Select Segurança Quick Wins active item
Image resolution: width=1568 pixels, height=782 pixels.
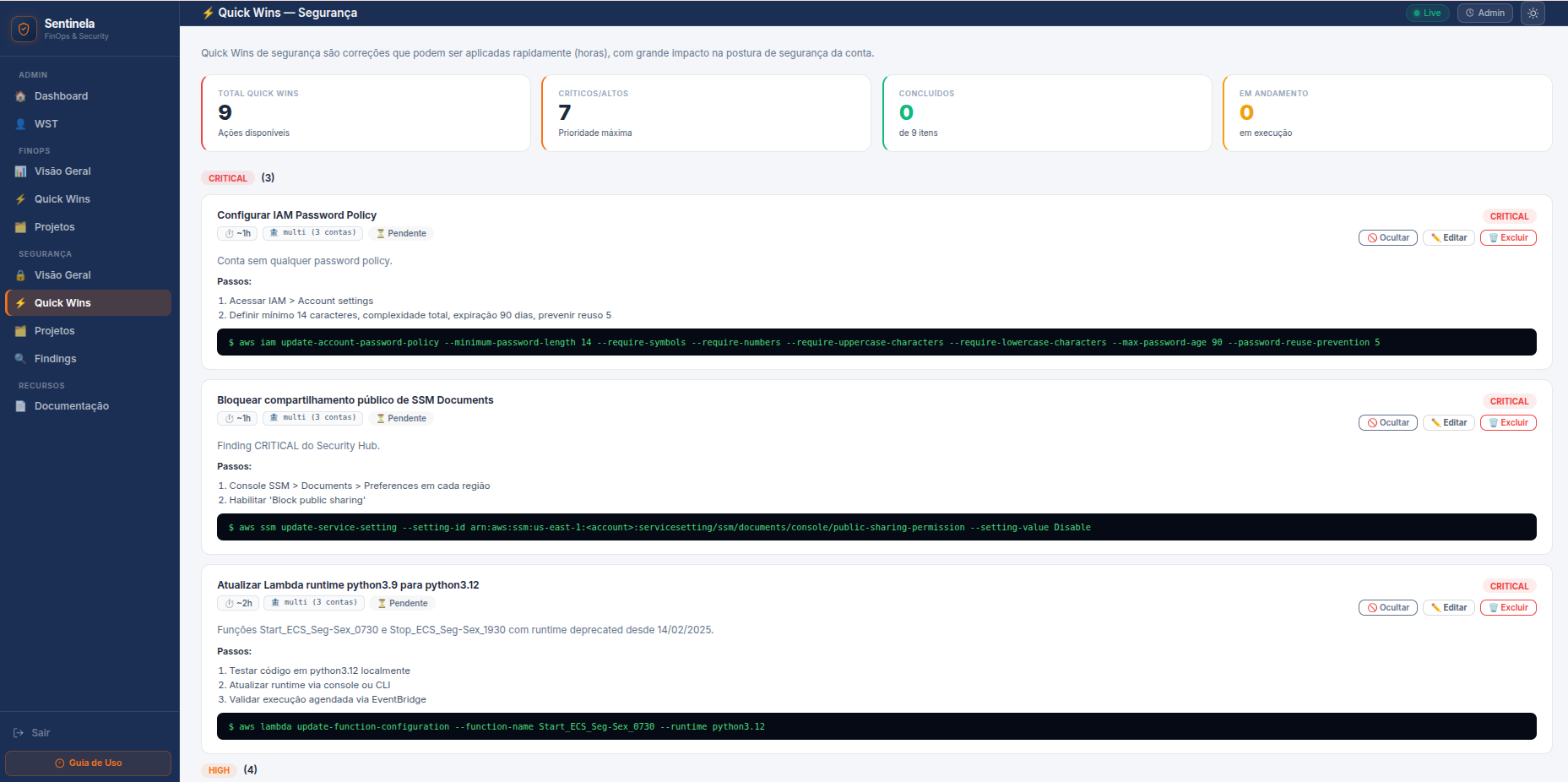pyautogui.click(x=88, y=303)
